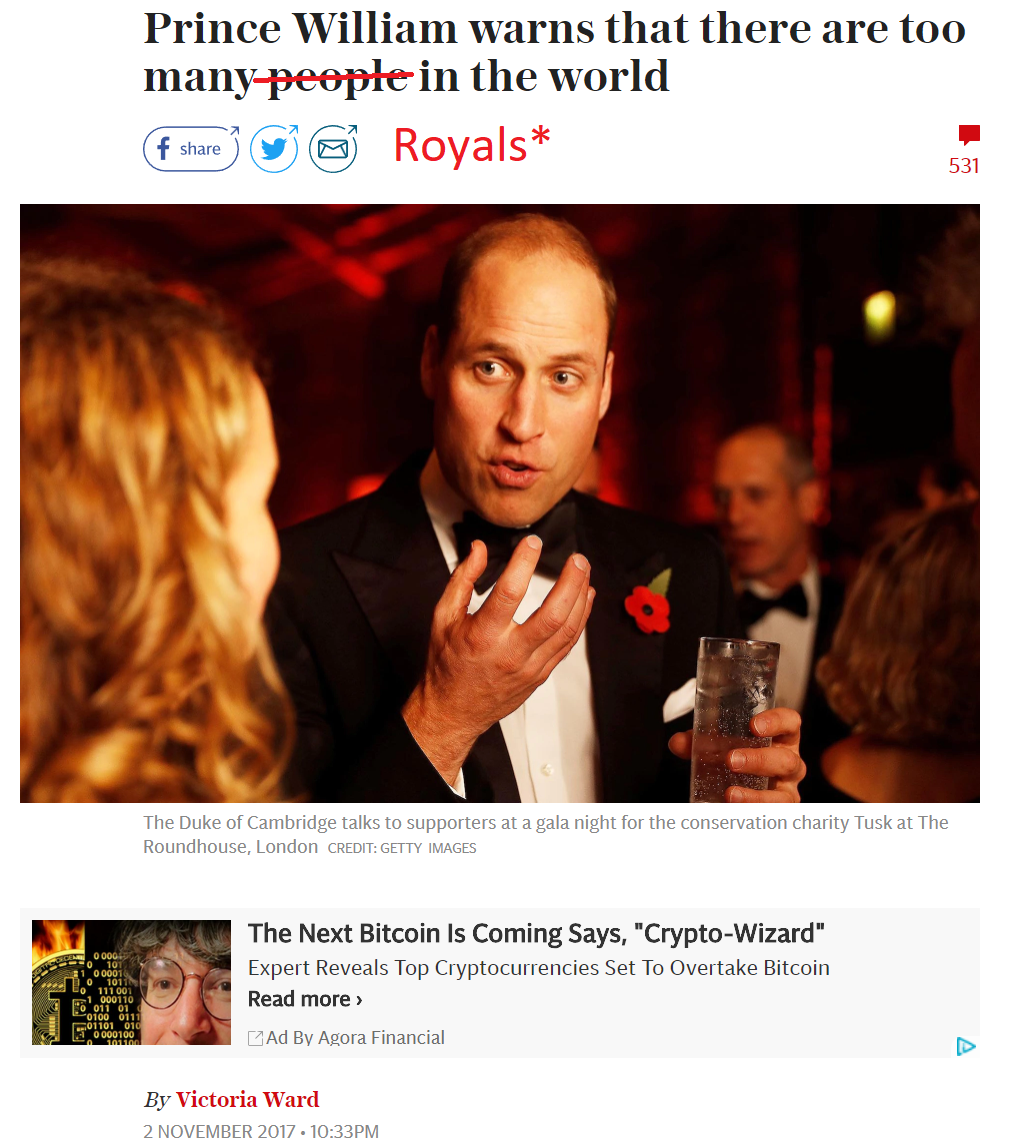1030x1148 pixels.
Task: Click the 'Ad By Agora Financial' label
Action: pyautogui.click(x=355, y=1037)
